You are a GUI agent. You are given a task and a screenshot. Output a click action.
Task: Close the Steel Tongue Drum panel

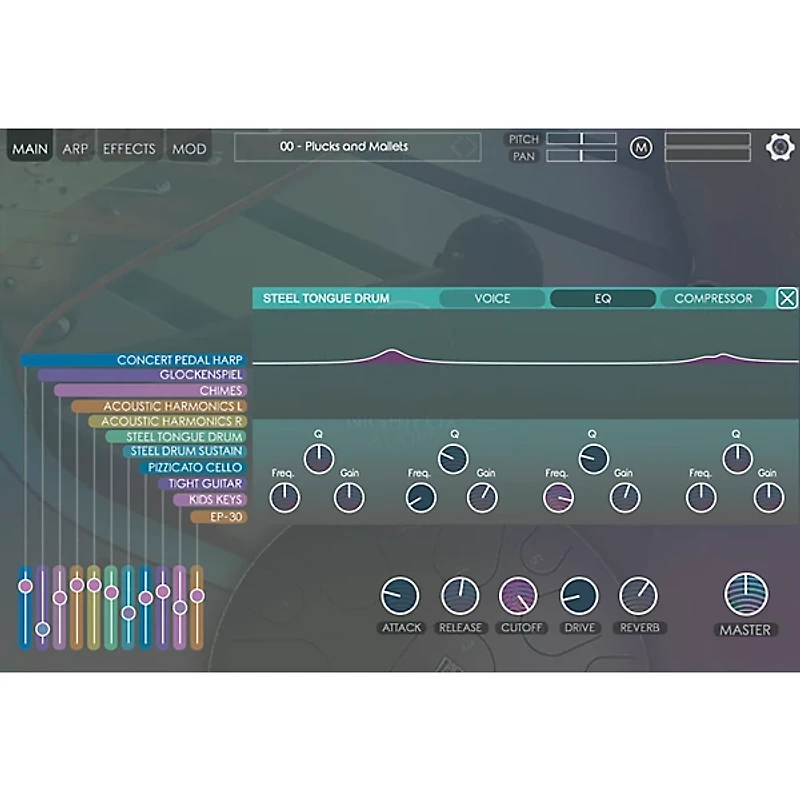787,298
